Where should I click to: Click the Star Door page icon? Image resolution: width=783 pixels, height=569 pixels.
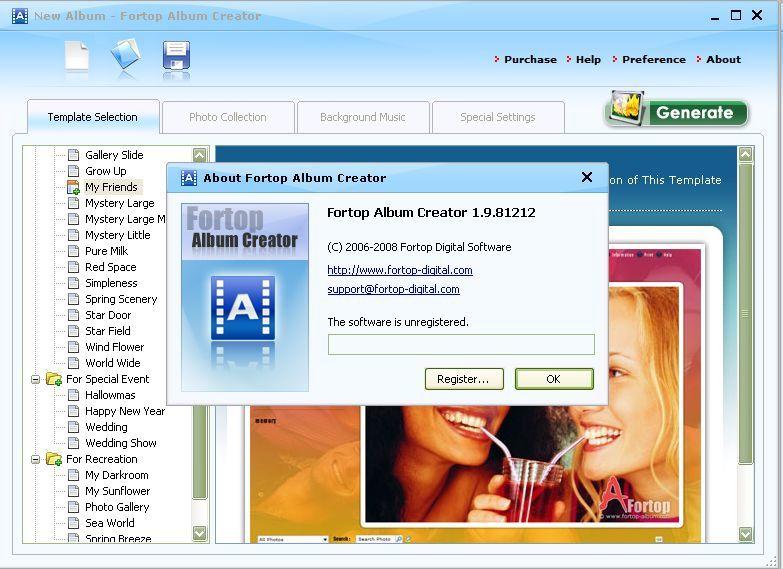coord(73,315)
